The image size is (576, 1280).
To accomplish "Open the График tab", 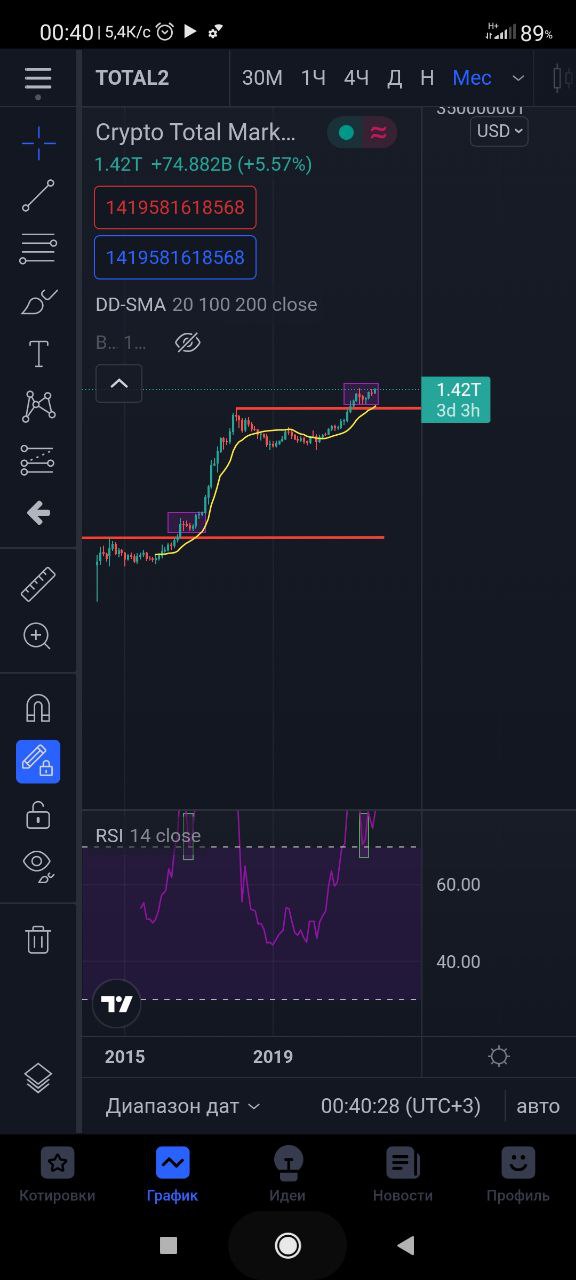I will [x=172, y=1176].
